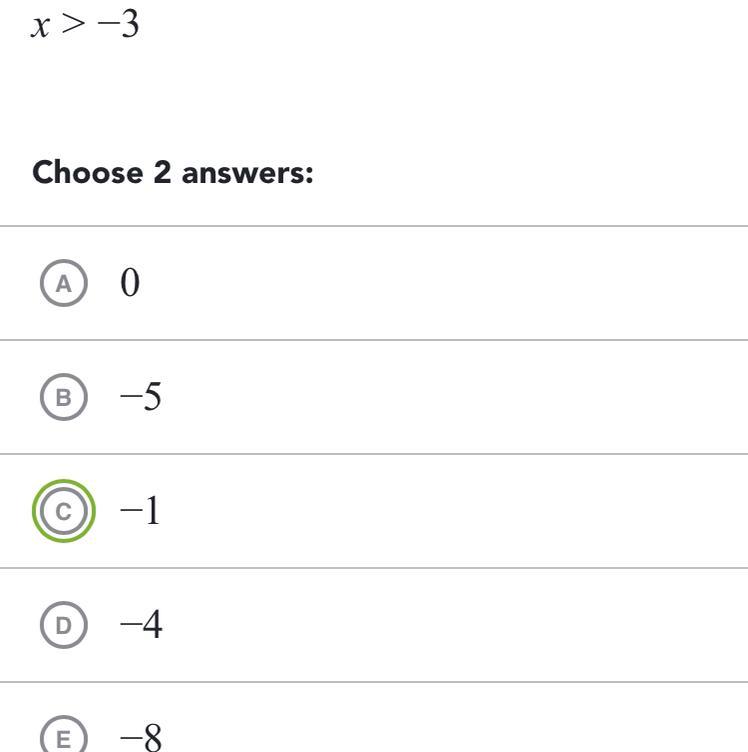This screenshot has height=752, width=748.
Task: Check the answer value −4
Action: tap(140, 626)
